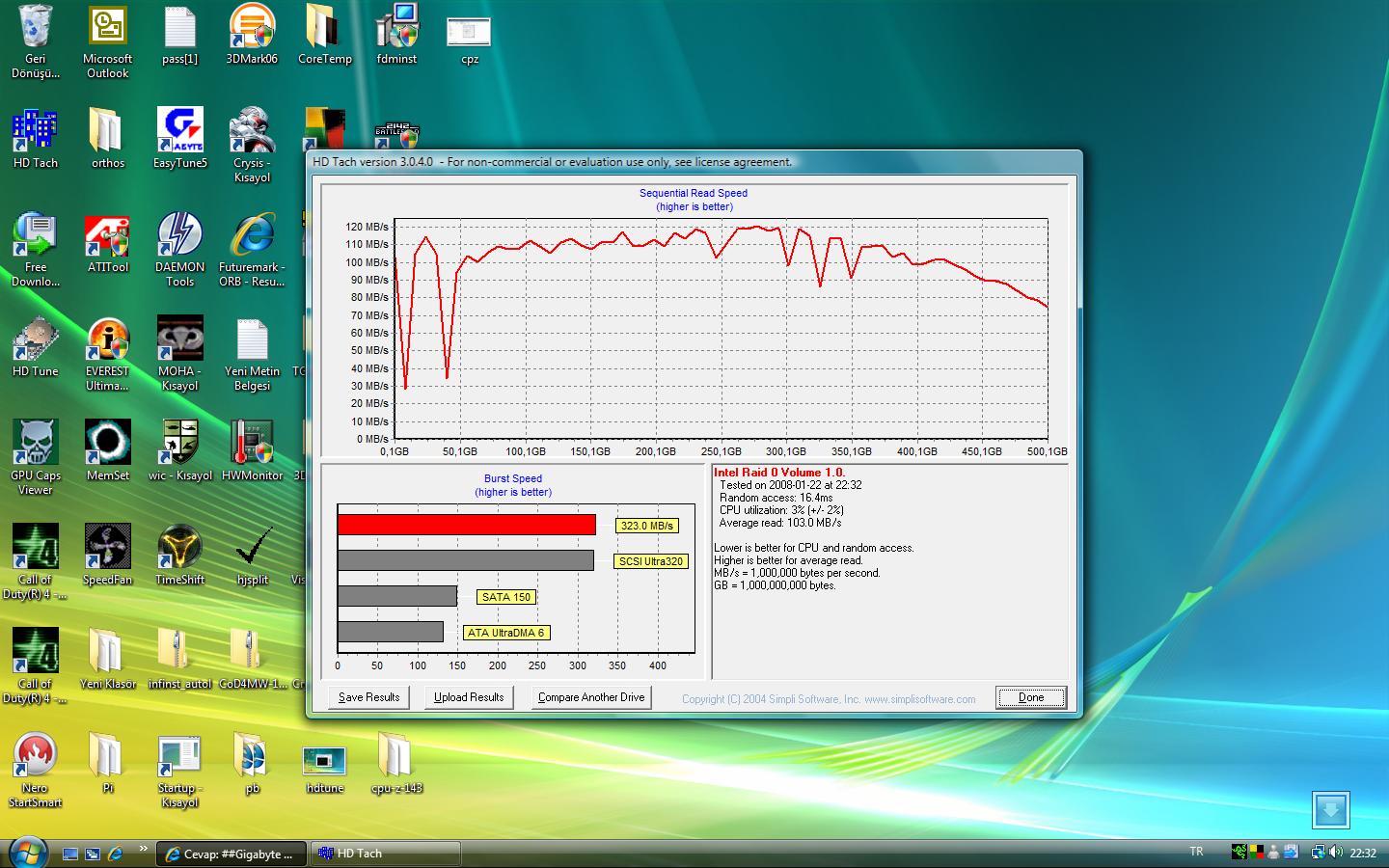Launch the HD Tune desktop shortcut
1389x868 pixels.
coord(36,347)
